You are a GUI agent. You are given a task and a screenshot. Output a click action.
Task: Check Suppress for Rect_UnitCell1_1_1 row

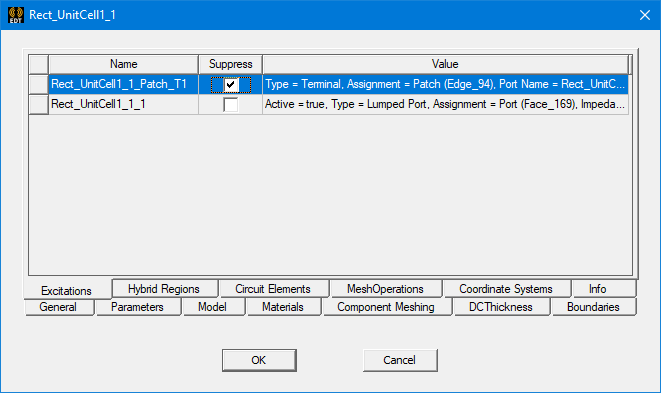231,105
